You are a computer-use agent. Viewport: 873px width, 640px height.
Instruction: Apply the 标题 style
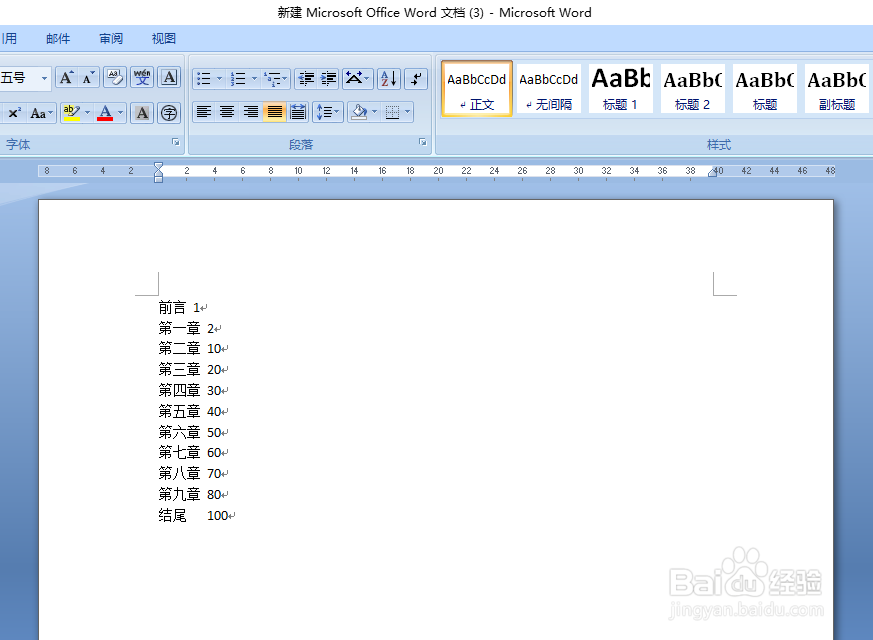(764, 88)
